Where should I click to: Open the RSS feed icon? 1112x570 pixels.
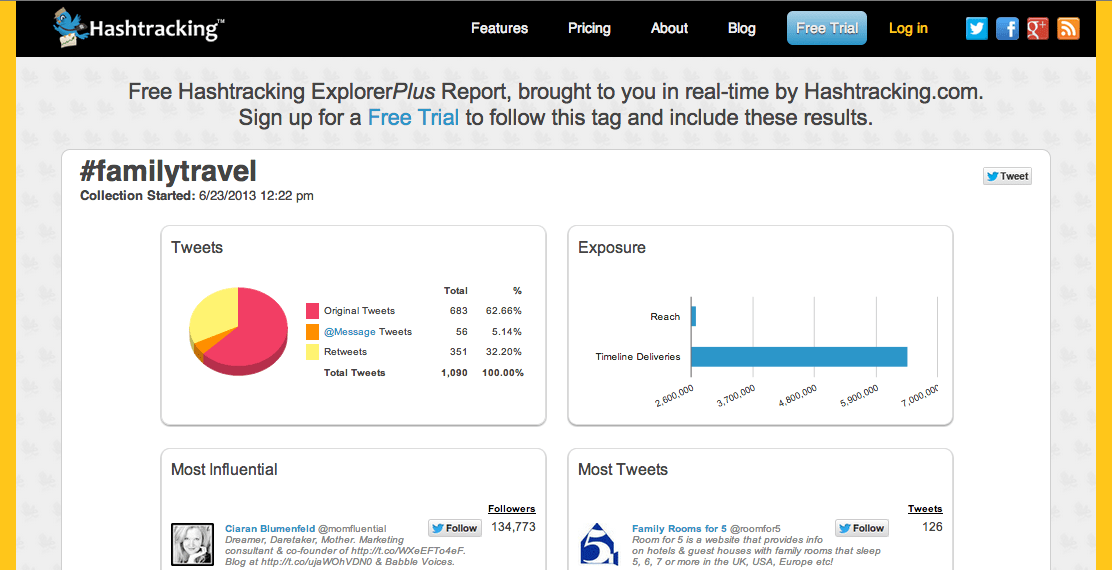tap(1068, 28)
